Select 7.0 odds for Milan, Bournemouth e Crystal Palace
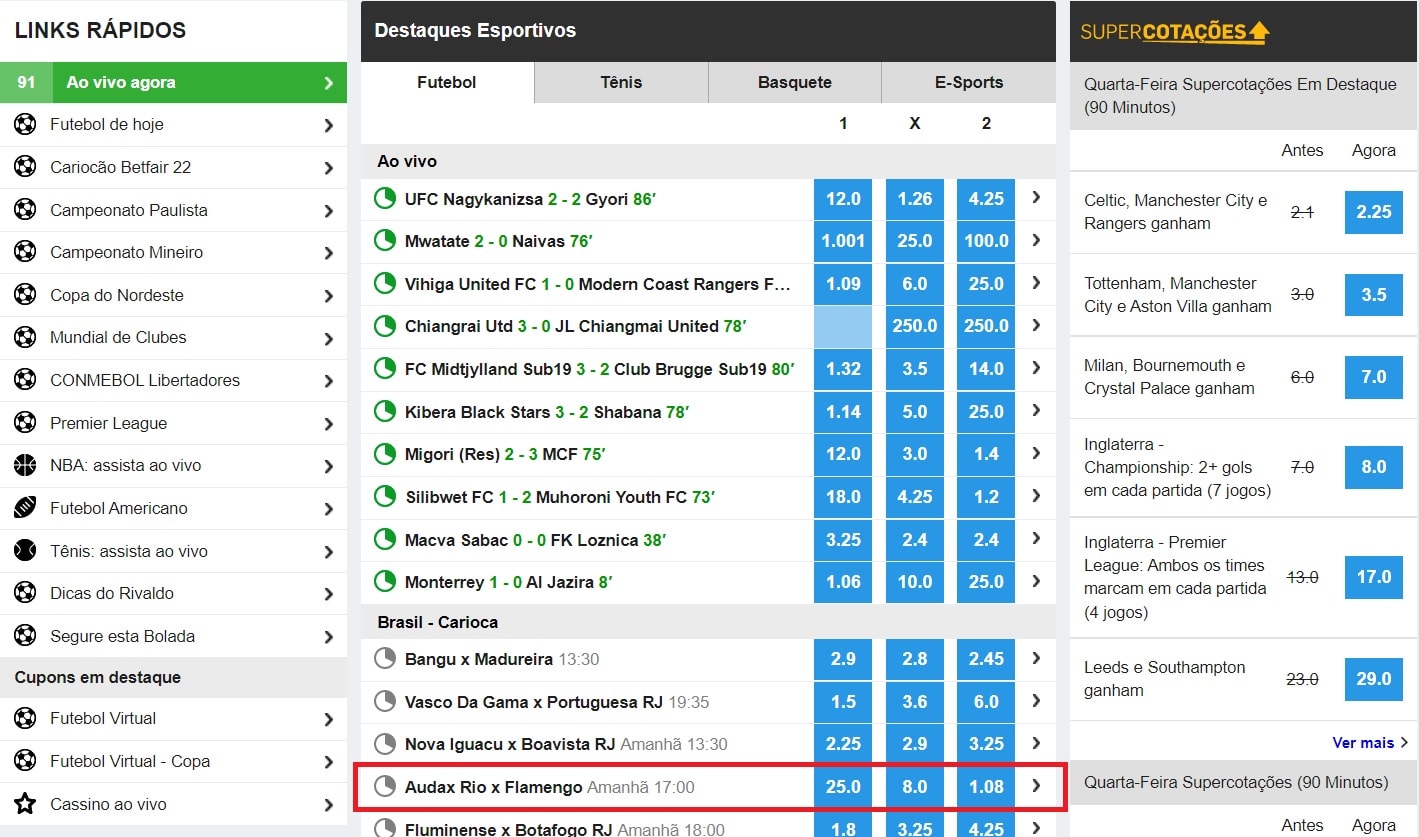This screenshot has width=1419, height=837. click(1374, 377)
